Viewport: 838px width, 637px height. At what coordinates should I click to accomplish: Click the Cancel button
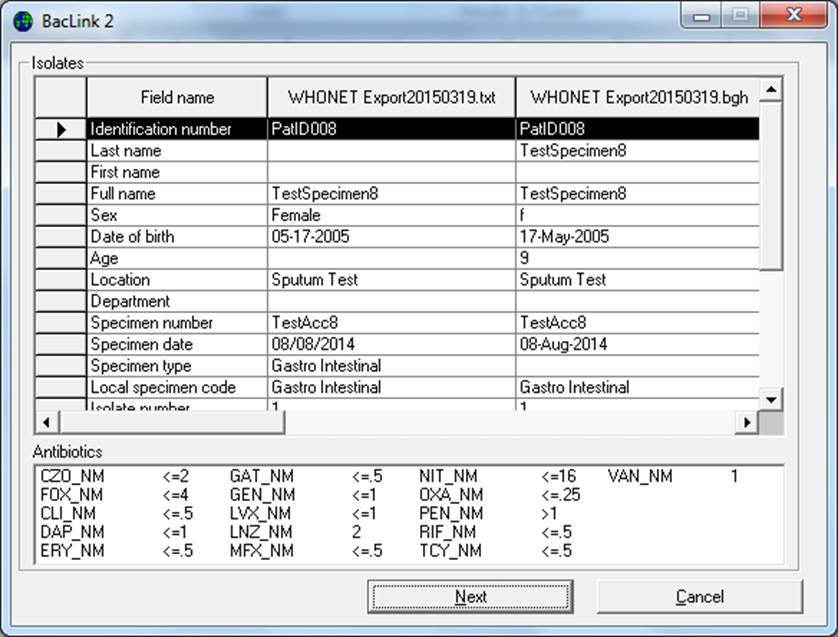click(x=699, y=597)
